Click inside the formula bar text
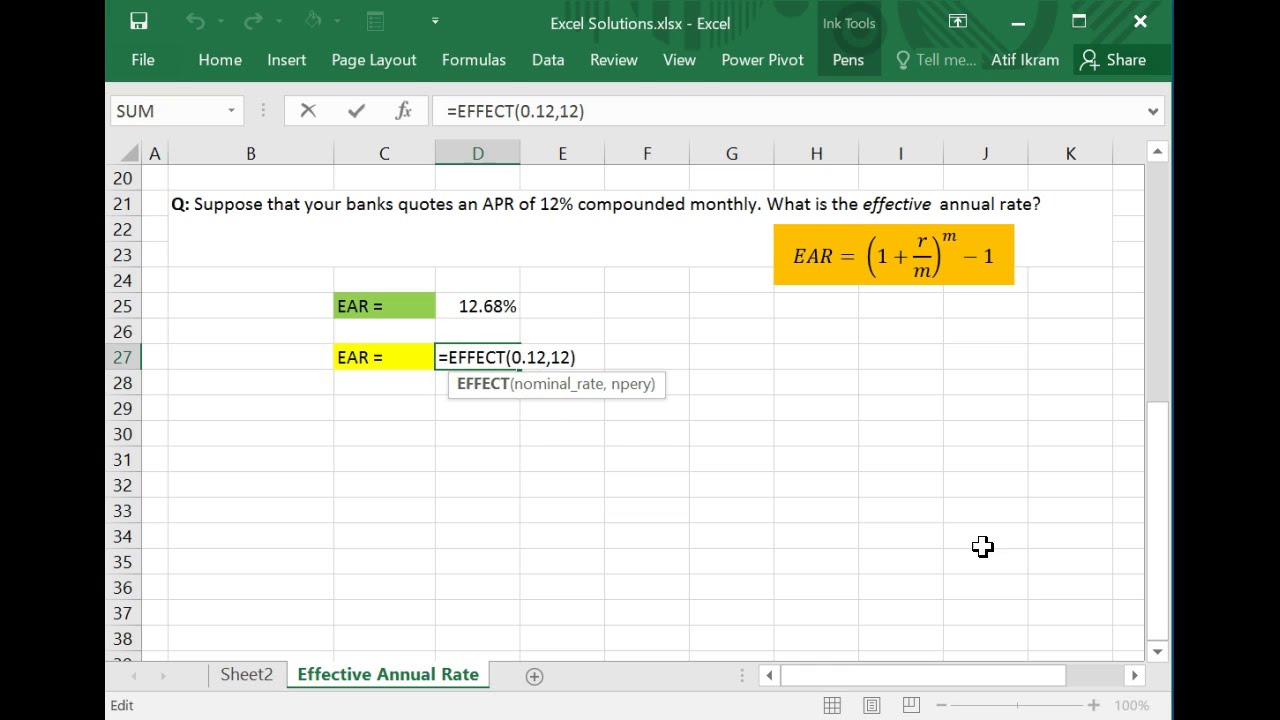 [x=516, y=111]
